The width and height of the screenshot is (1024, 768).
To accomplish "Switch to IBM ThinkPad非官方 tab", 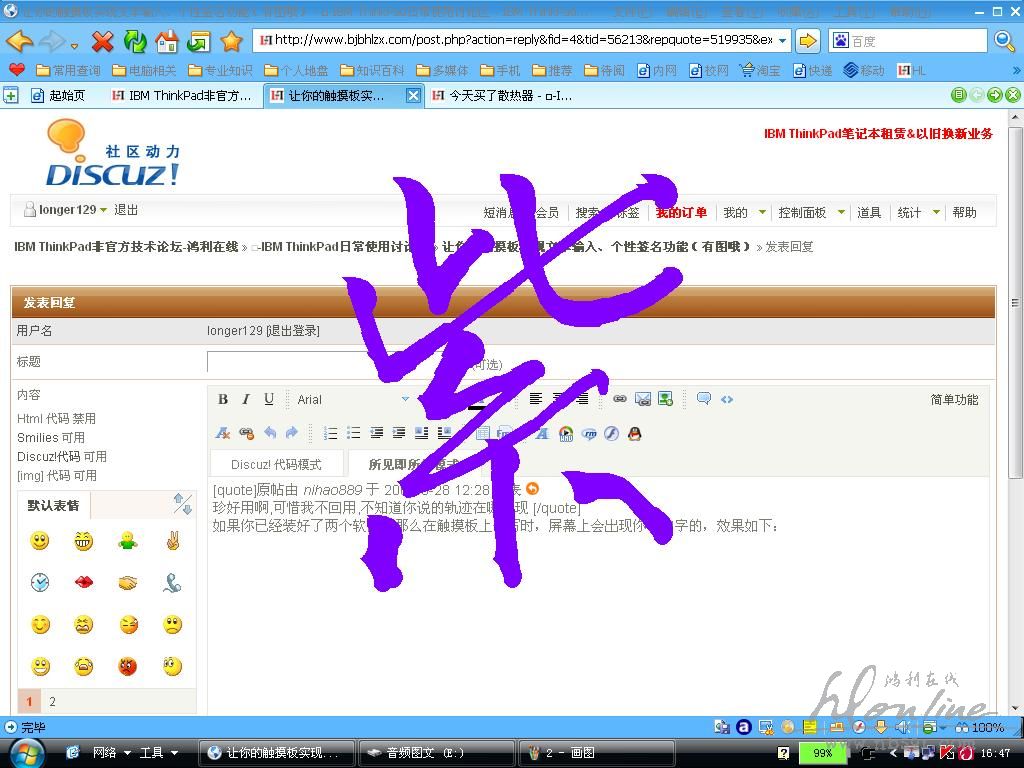I will point(182,96).
